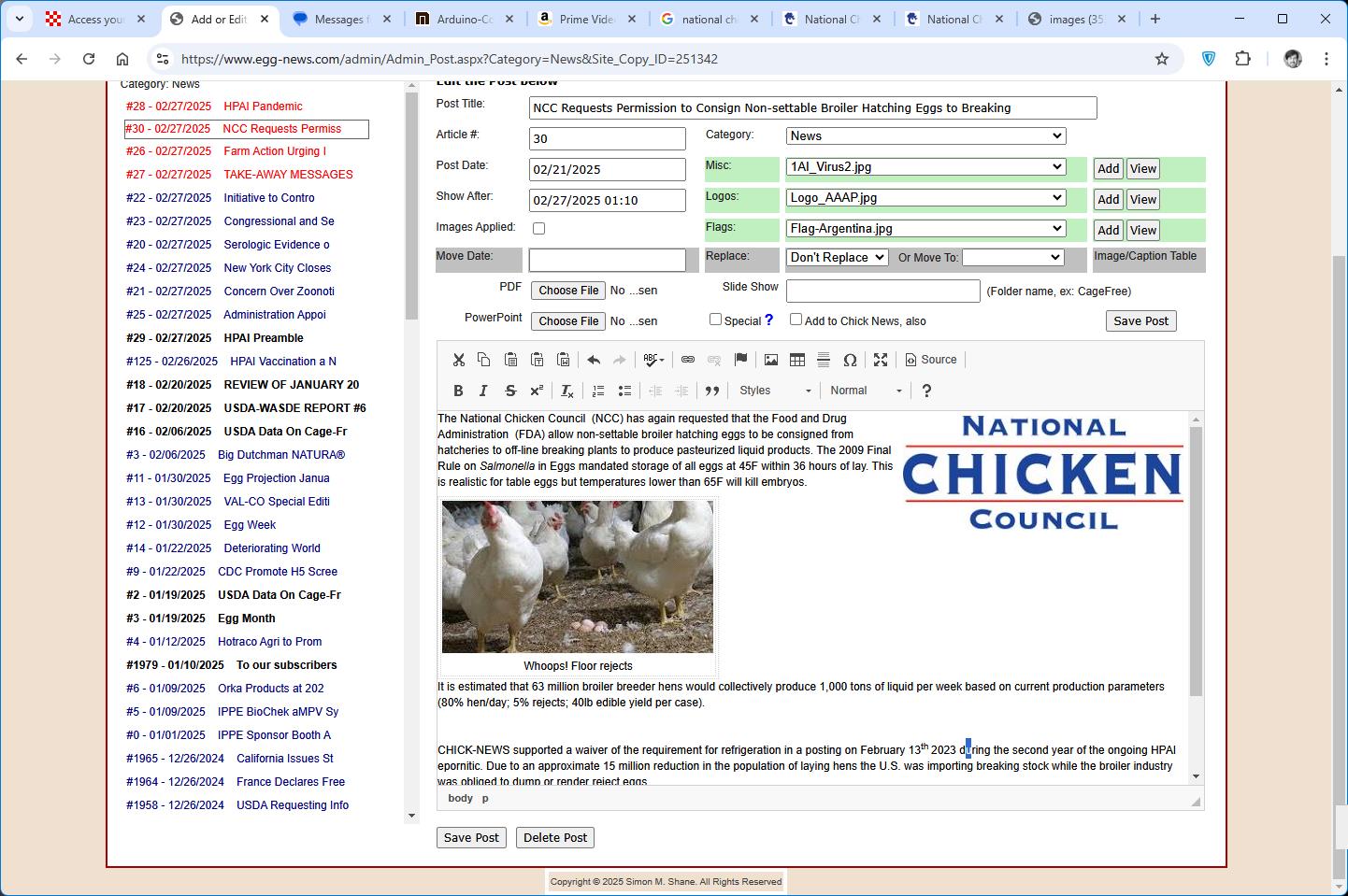
Task: Open post #27 TAKE-AWAY MESSAGES
Action: 239,175
